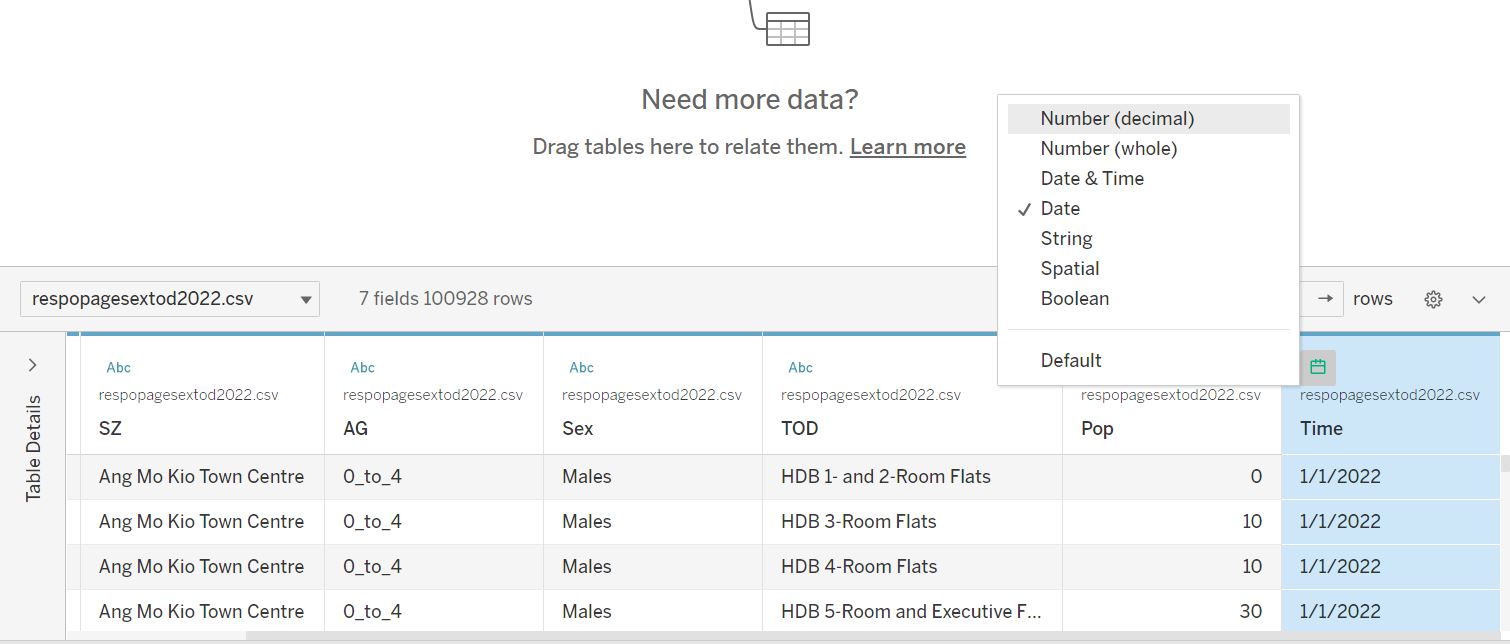Select String in the data type menu
Viewport: 1510px width, 644px height.
pos(1066,239)
